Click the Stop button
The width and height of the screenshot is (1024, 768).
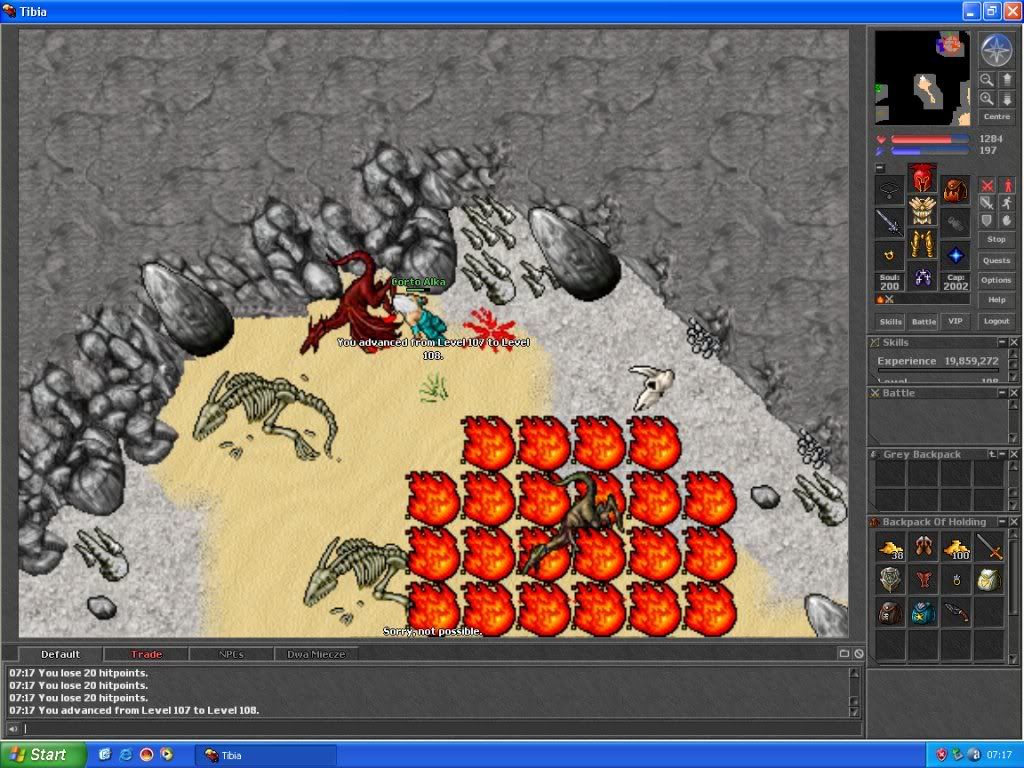click(997, 240)
